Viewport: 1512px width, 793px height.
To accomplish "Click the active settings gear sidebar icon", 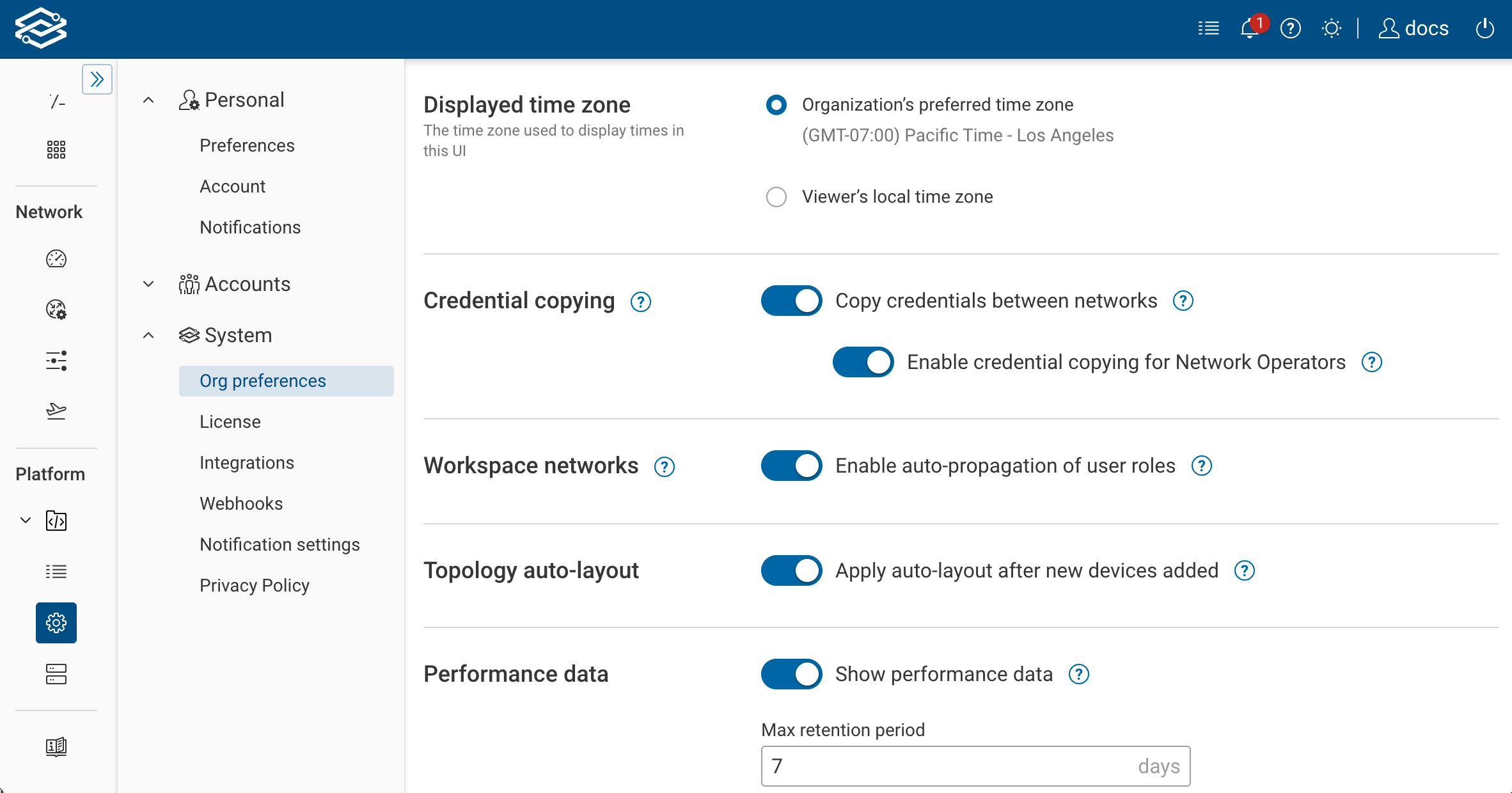I will click(x=56, y=623).
